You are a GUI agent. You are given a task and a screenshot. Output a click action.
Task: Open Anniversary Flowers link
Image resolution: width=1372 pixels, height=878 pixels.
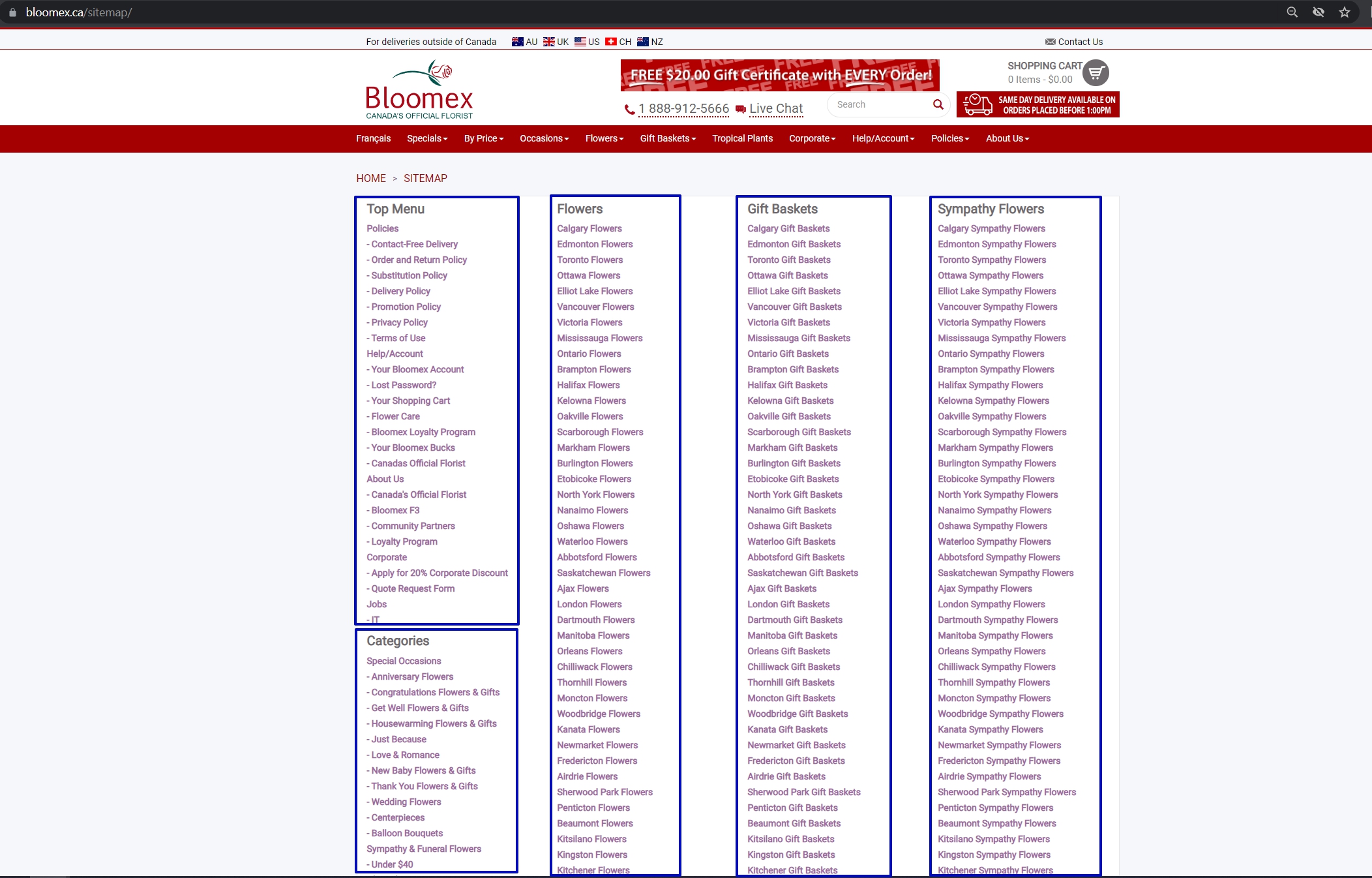(x=412, y=676)
